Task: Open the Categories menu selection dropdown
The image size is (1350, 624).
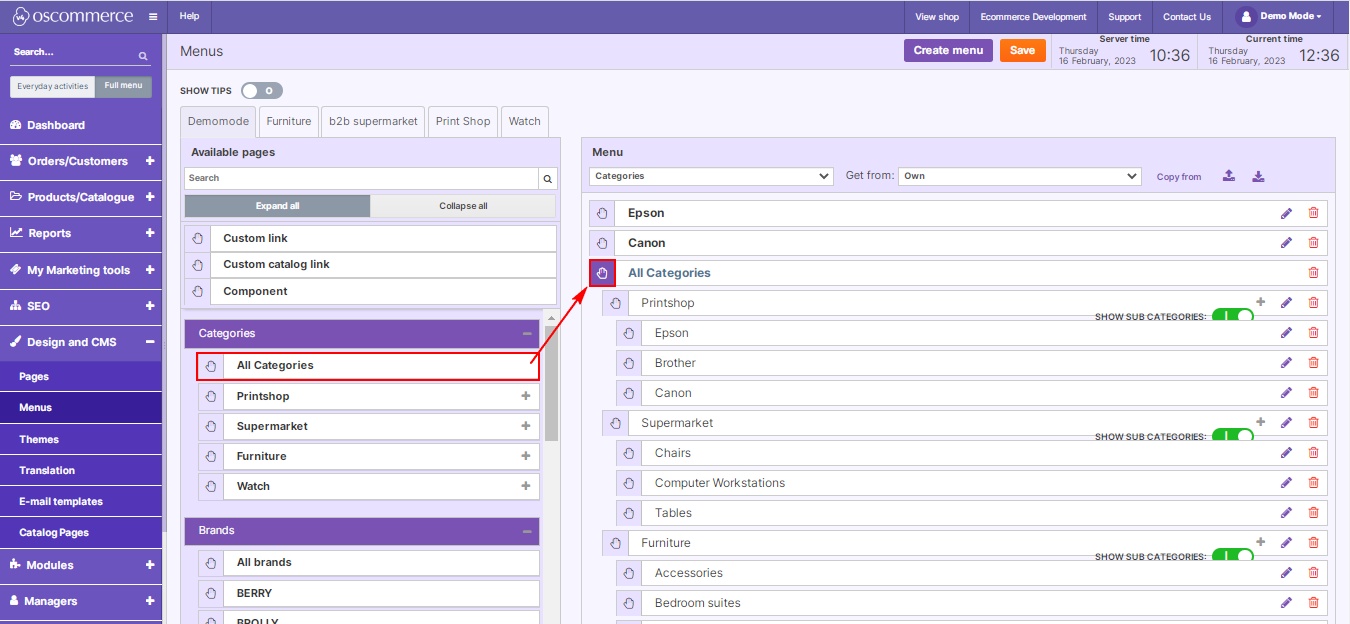Action: point(710,176)
